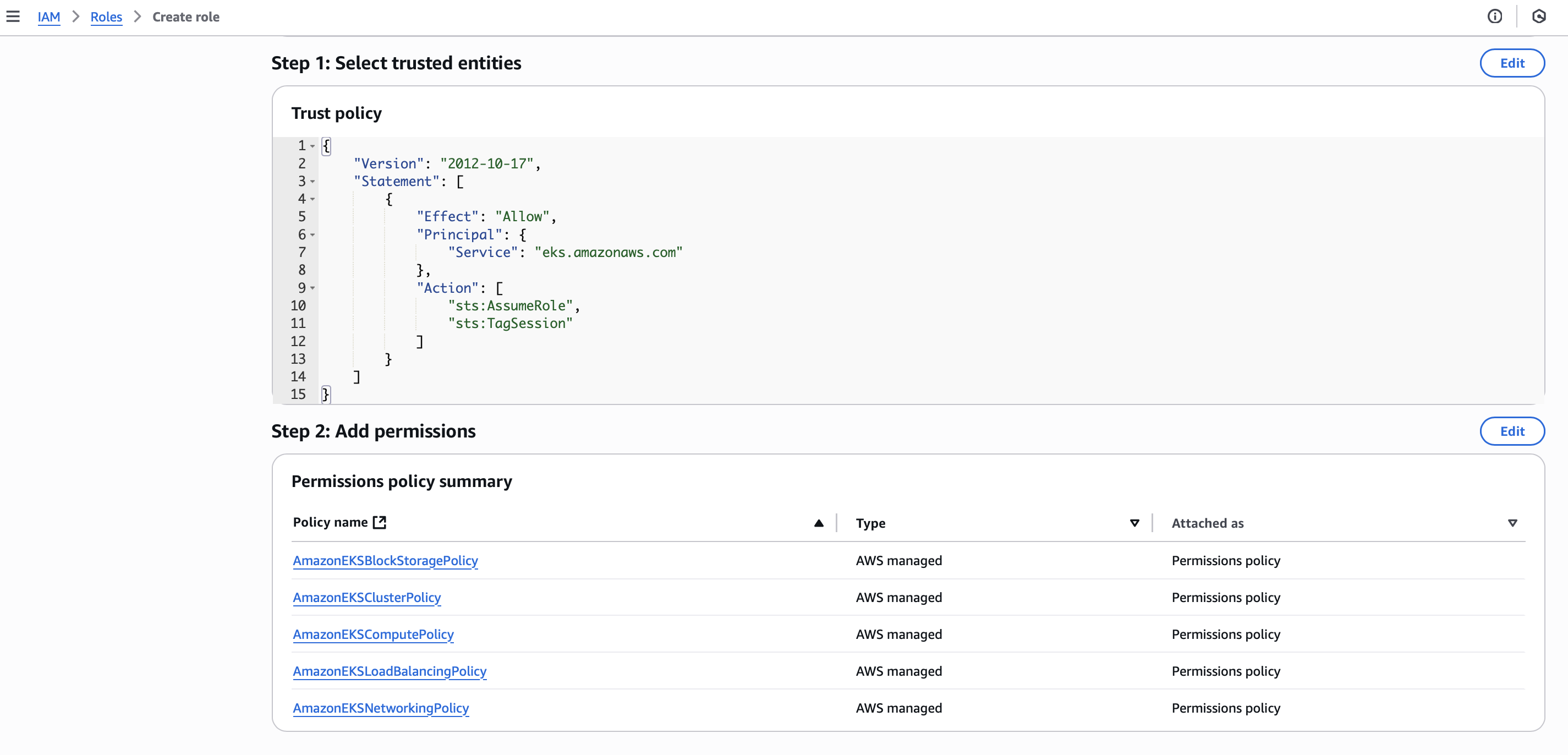Go to IAM breadcrumb
Viewport: 1568px width, 755px height.
[49, 17]
